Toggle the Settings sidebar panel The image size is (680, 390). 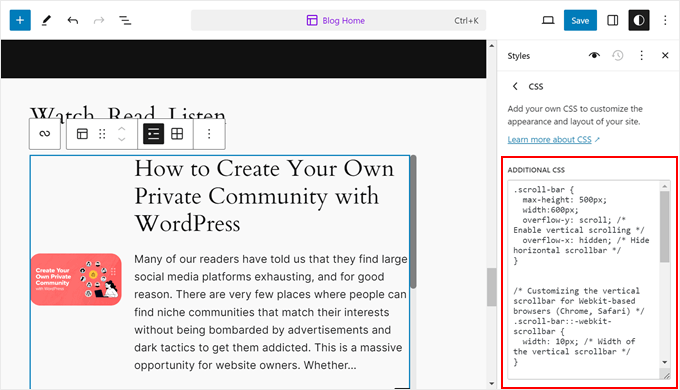tap(612, 20)
